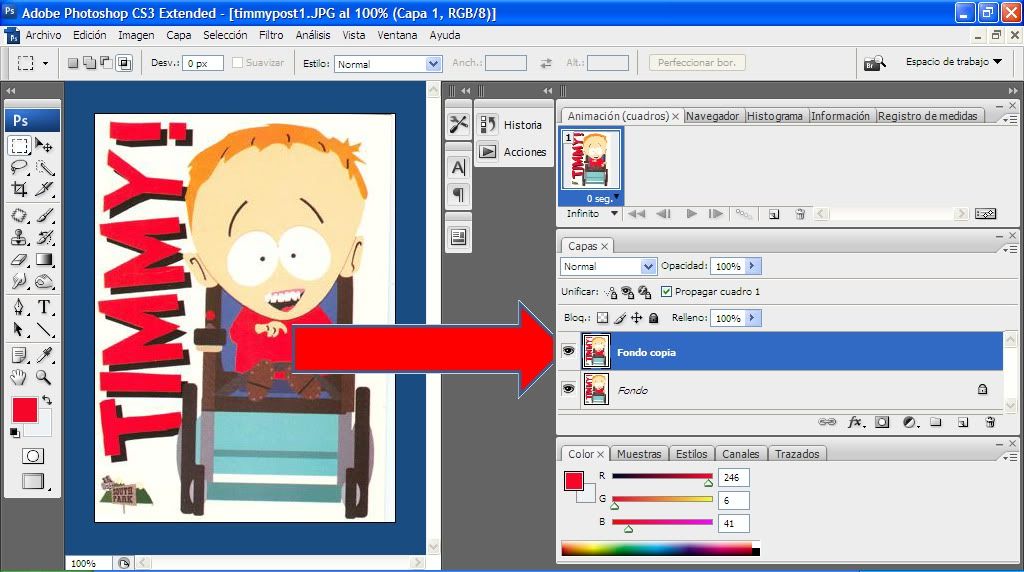Click the delete layer trash icon
The height and width of the screenshot is (572, 1024).
[990, 422]
